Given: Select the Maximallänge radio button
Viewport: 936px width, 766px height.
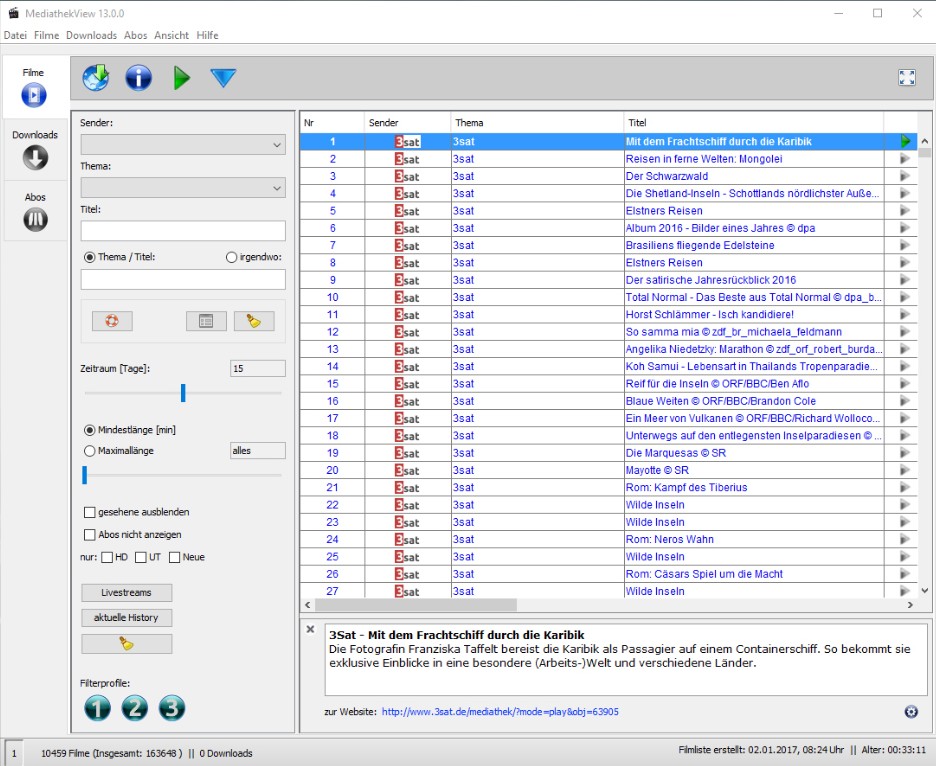Looking at the screenshot, I should tap(90, 451).
